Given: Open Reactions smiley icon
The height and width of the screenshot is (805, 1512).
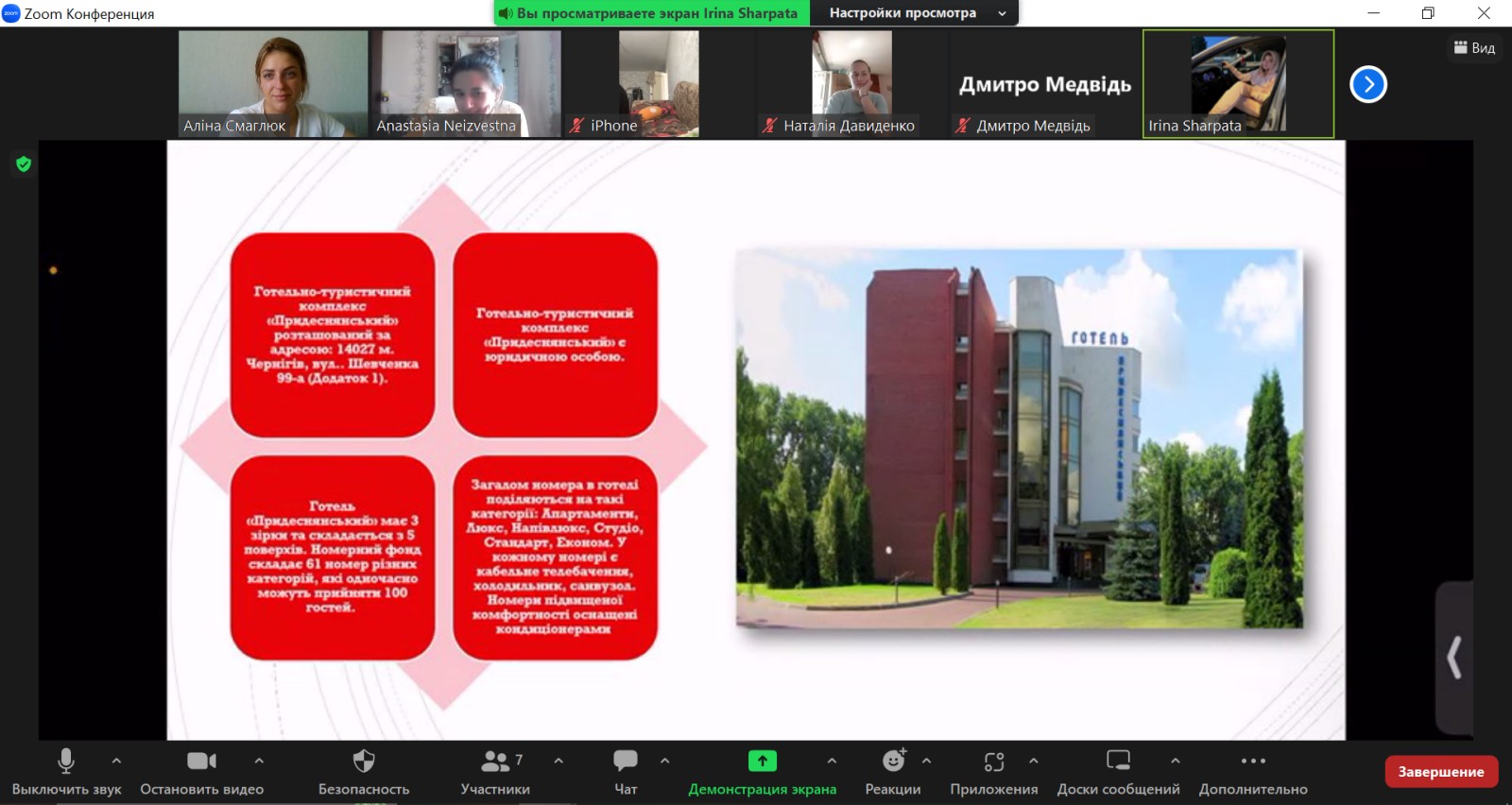Looking at the screenshot, I should coord(894,760).
